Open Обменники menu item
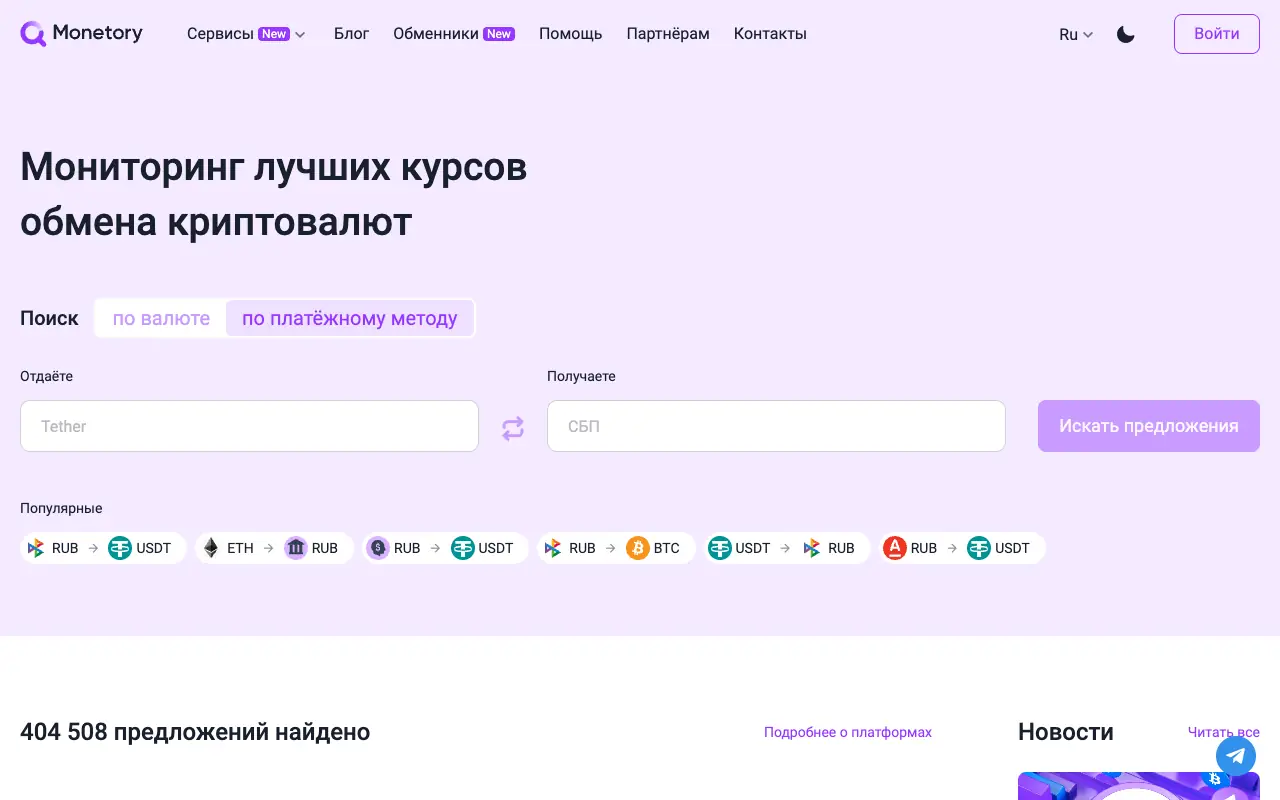 tap(454, 34)
